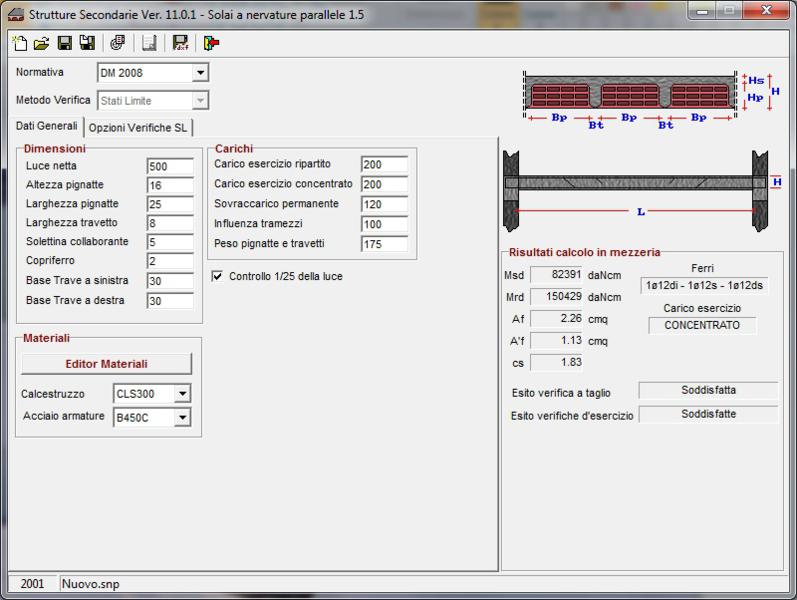Screen dimensions: 797x600
Task: Click the Af value 2.26
Action: [557, 318]
